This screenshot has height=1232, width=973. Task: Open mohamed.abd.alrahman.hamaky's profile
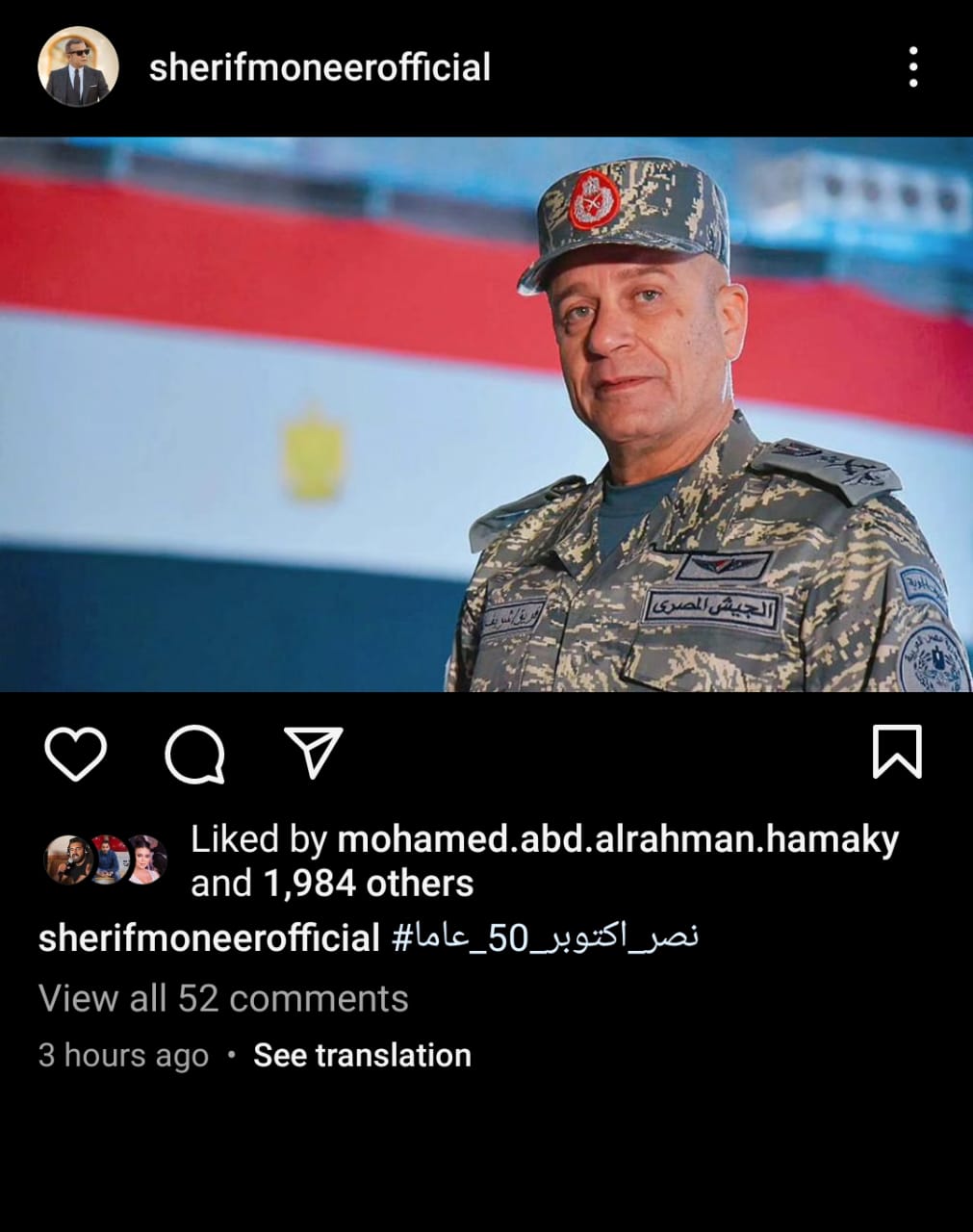[x=618, y=839]
